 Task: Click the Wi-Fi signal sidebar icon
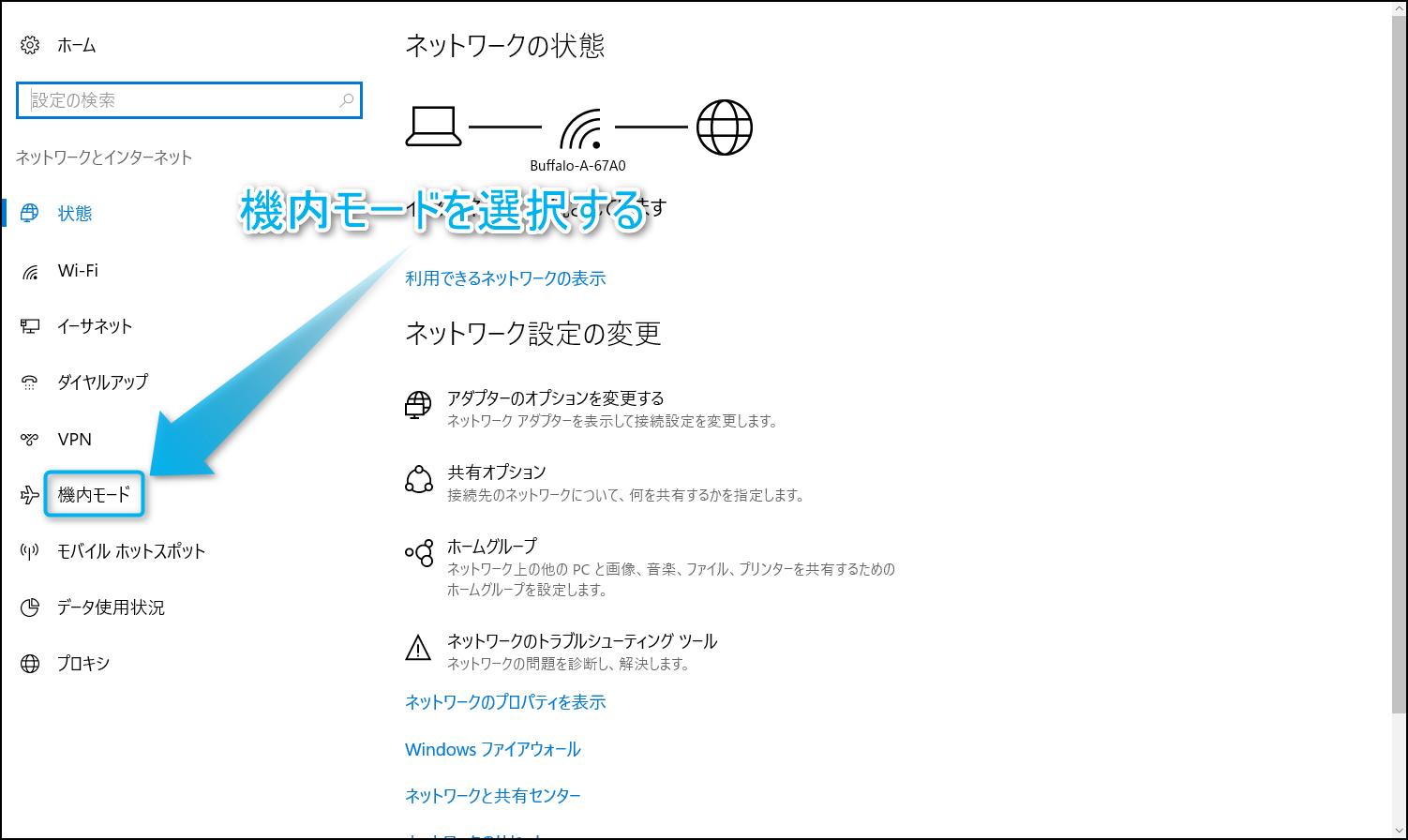pyautogui.click(x=30, y=271)
